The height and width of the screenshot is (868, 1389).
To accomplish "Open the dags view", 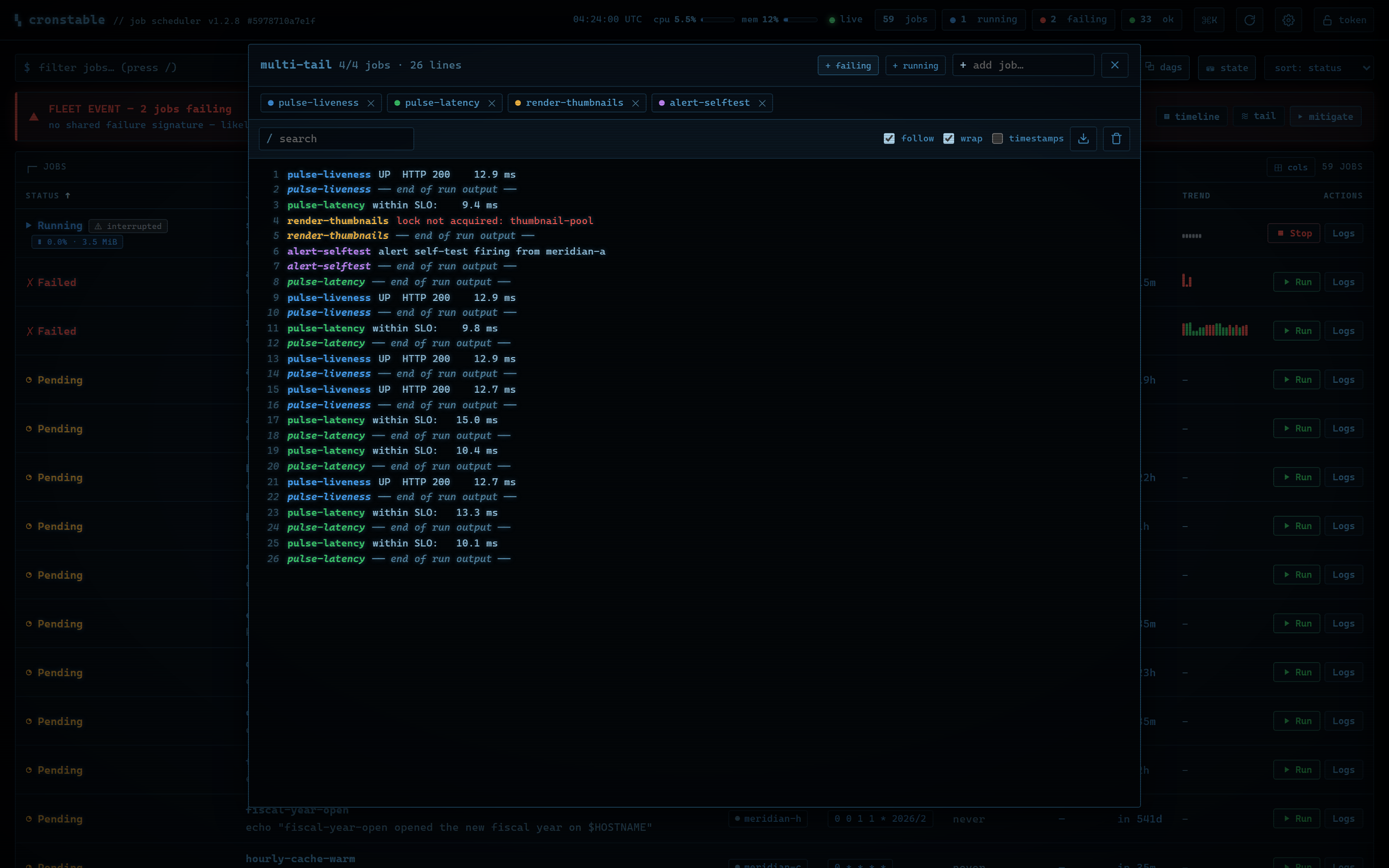I will [1165, 67].
